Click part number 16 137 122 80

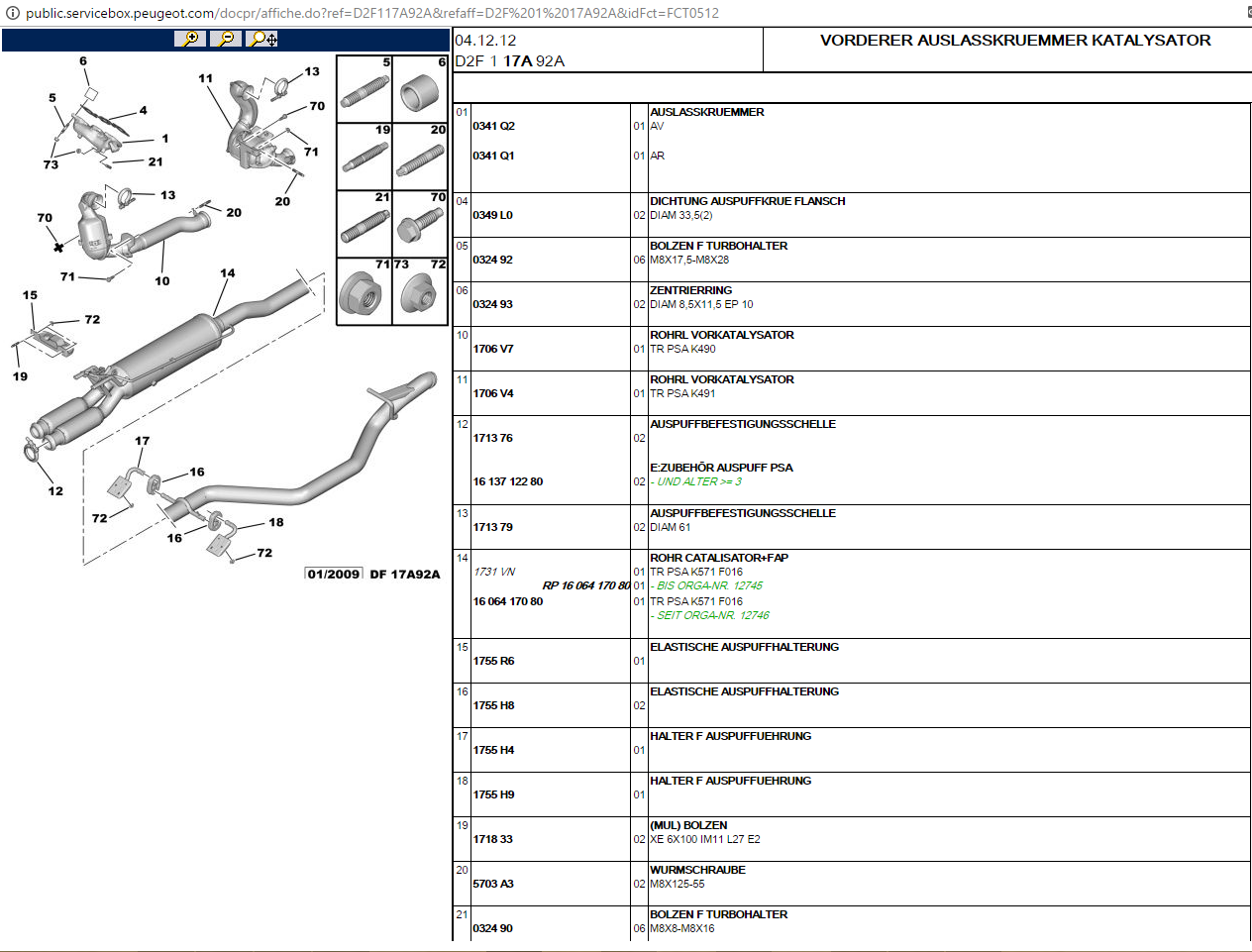(507, 481)
